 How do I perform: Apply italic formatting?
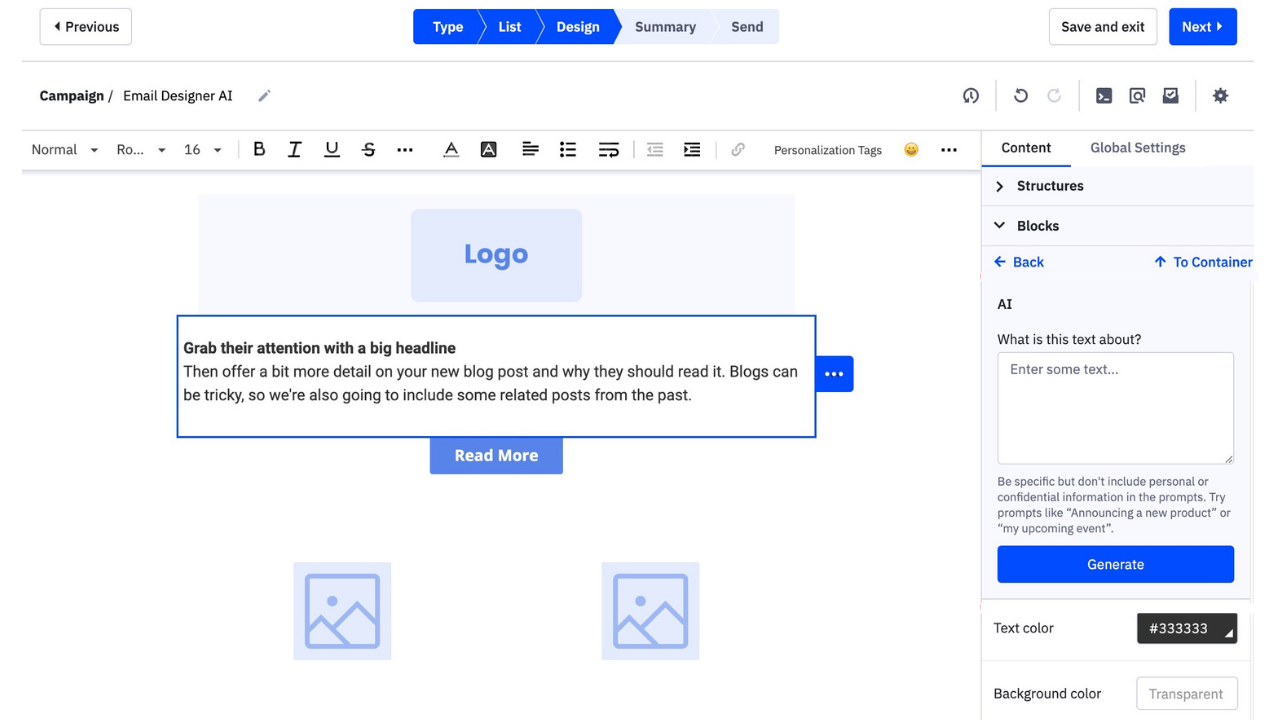click(x=294, y=149)
